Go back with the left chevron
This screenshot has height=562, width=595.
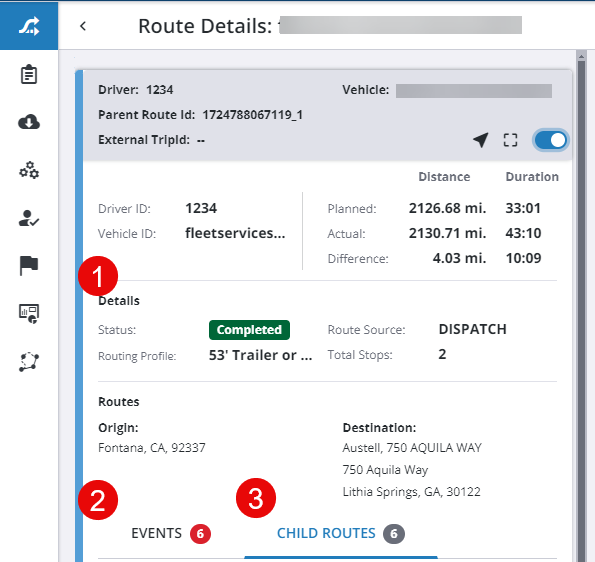(83, 26)
